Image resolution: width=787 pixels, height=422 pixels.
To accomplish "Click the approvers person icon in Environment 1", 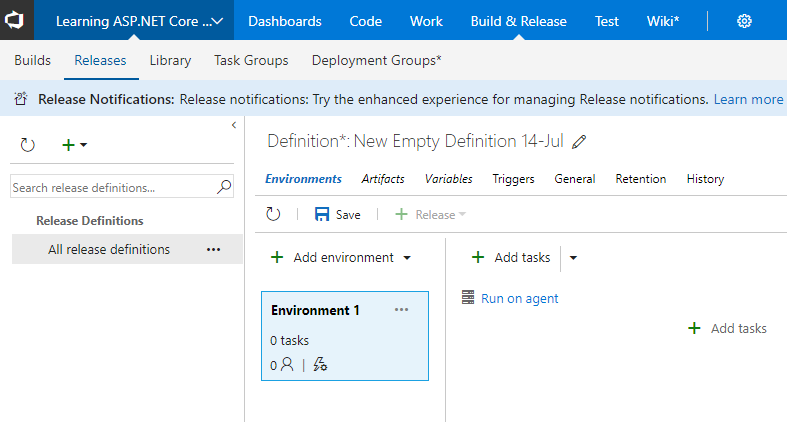I will [287, 364].
